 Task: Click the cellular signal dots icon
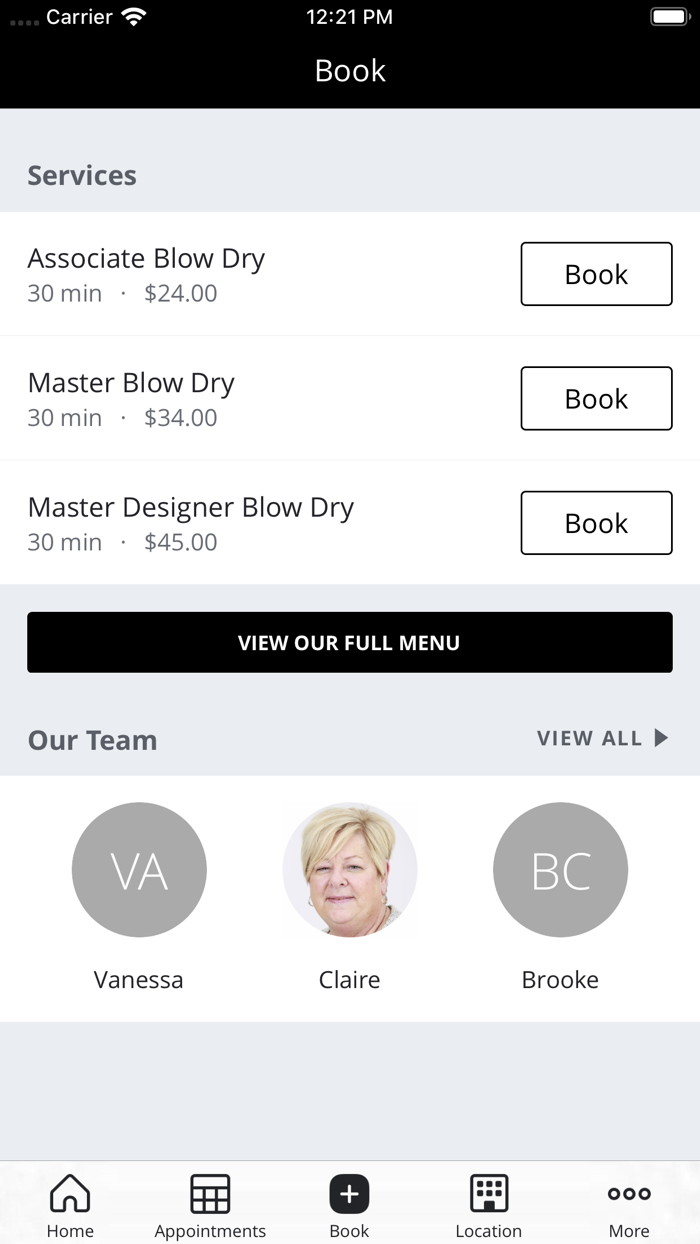pyautogui.click(x=21, y=17)
